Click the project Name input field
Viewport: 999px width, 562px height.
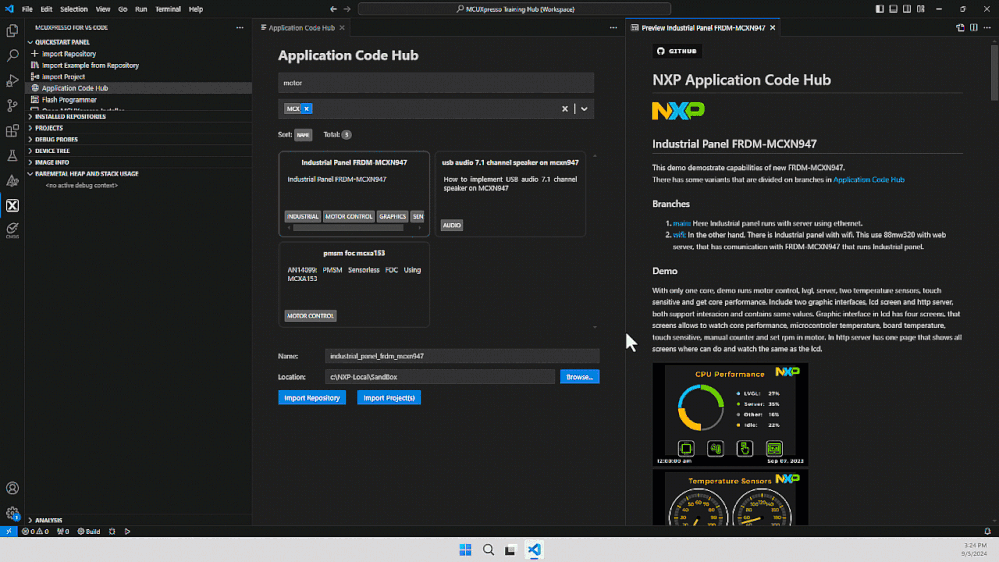[462, 356]
